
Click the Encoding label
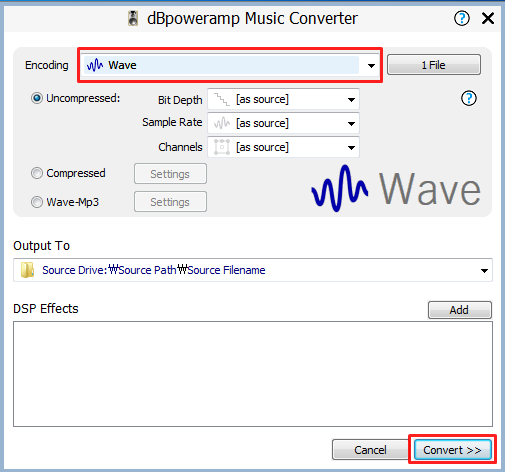click(47, 65)
